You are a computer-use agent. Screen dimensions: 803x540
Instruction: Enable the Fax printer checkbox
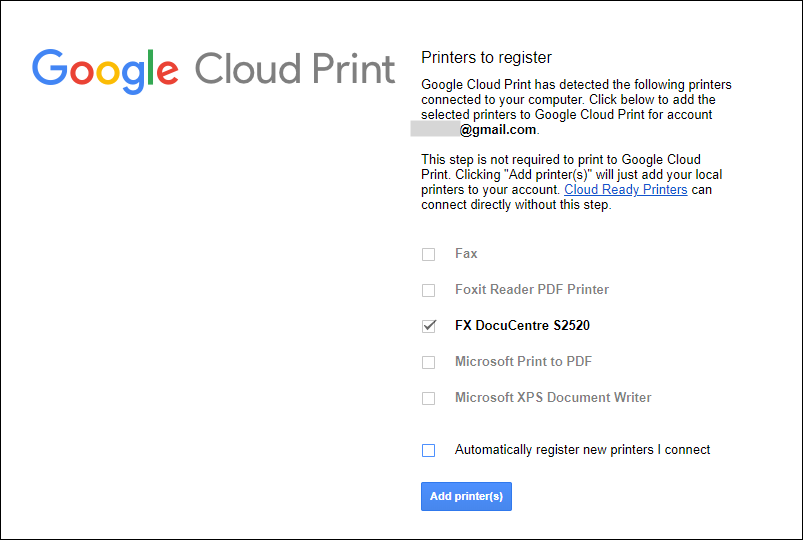coord(429,254)
